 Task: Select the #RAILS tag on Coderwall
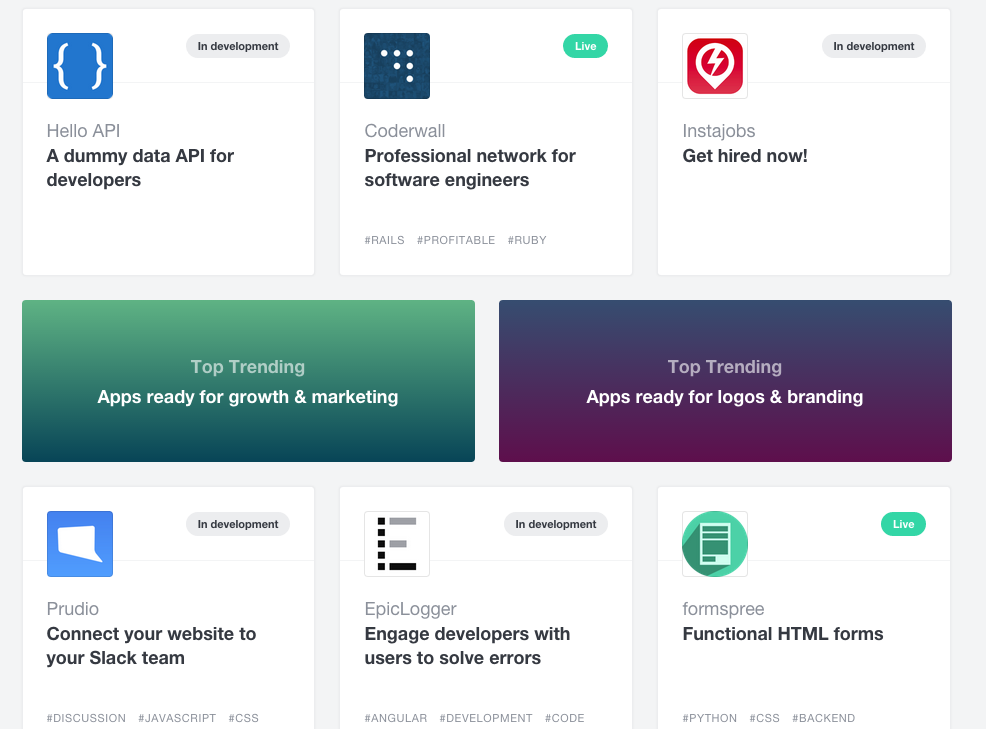385,240
